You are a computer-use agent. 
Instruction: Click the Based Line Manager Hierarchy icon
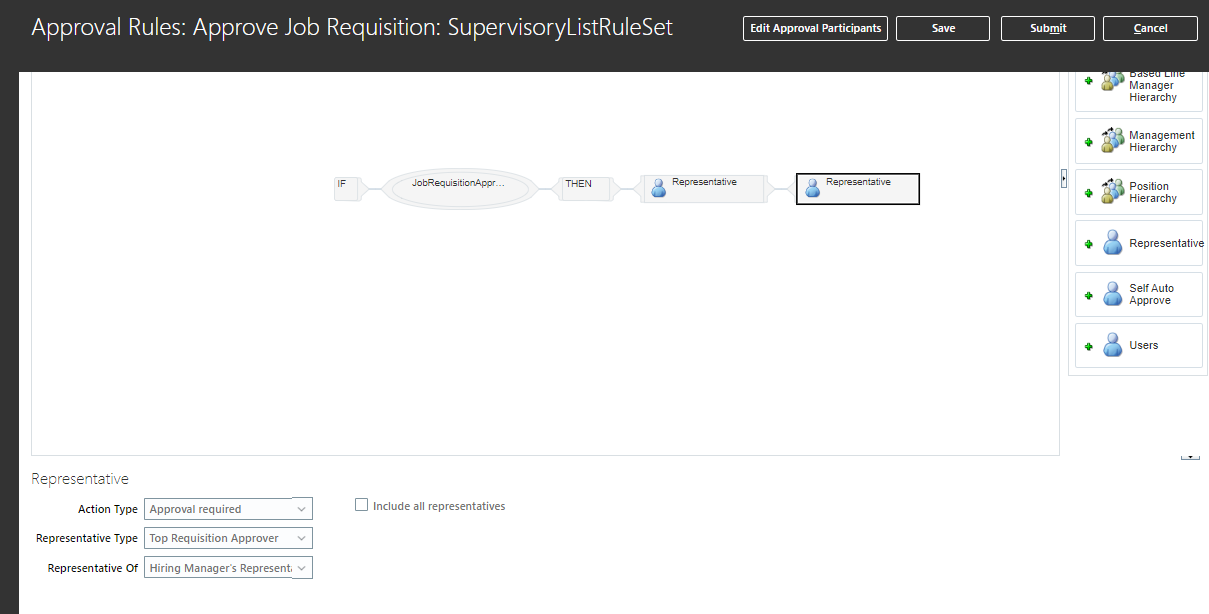1112,81
